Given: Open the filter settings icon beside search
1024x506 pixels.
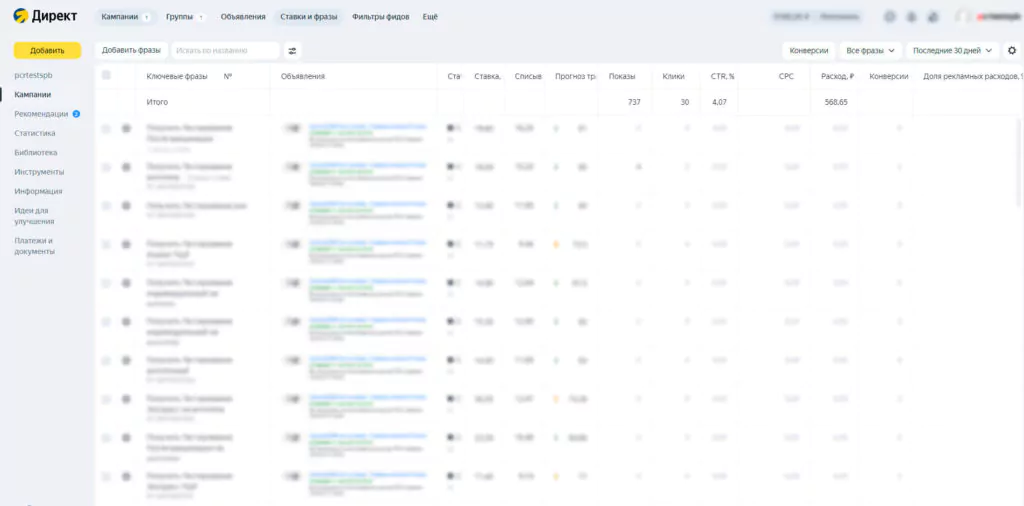Looking at the screenshot, I should [292, 50].
